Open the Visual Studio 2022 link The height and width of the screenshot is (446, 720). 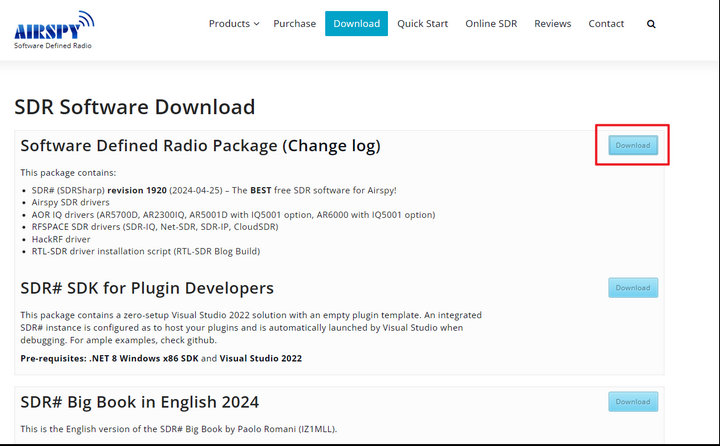coord(260,358)
